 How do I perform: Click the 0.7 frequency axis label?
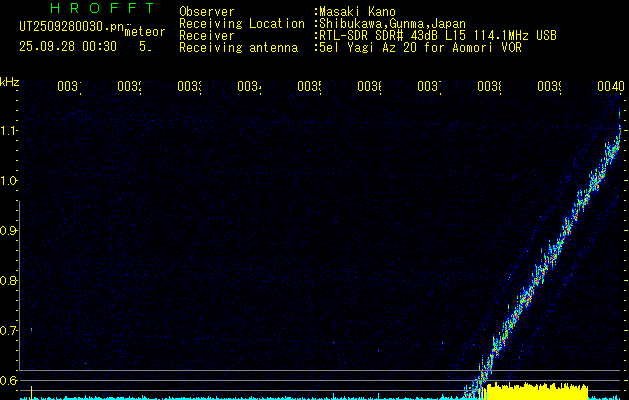click(x=10, y=331)
